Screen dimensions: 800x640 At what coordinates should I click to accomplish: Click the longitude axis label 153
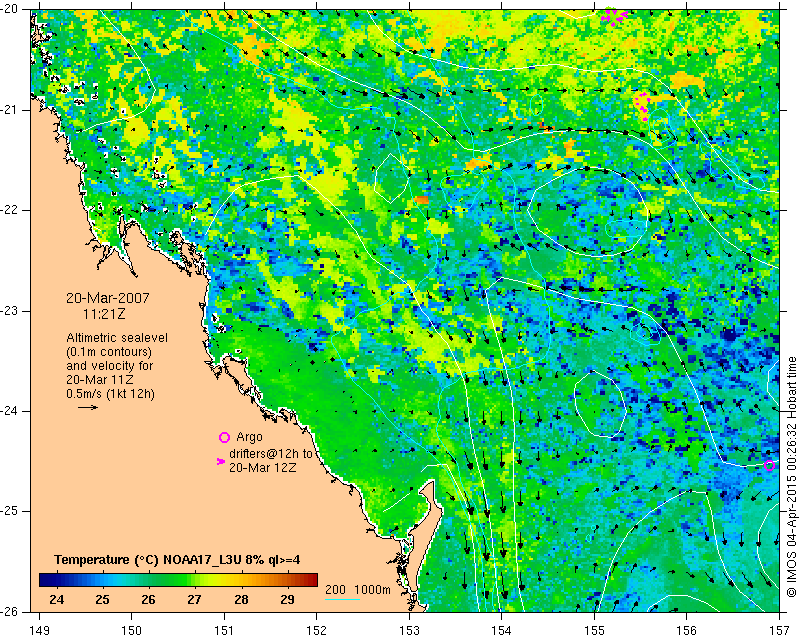[409, 631]
